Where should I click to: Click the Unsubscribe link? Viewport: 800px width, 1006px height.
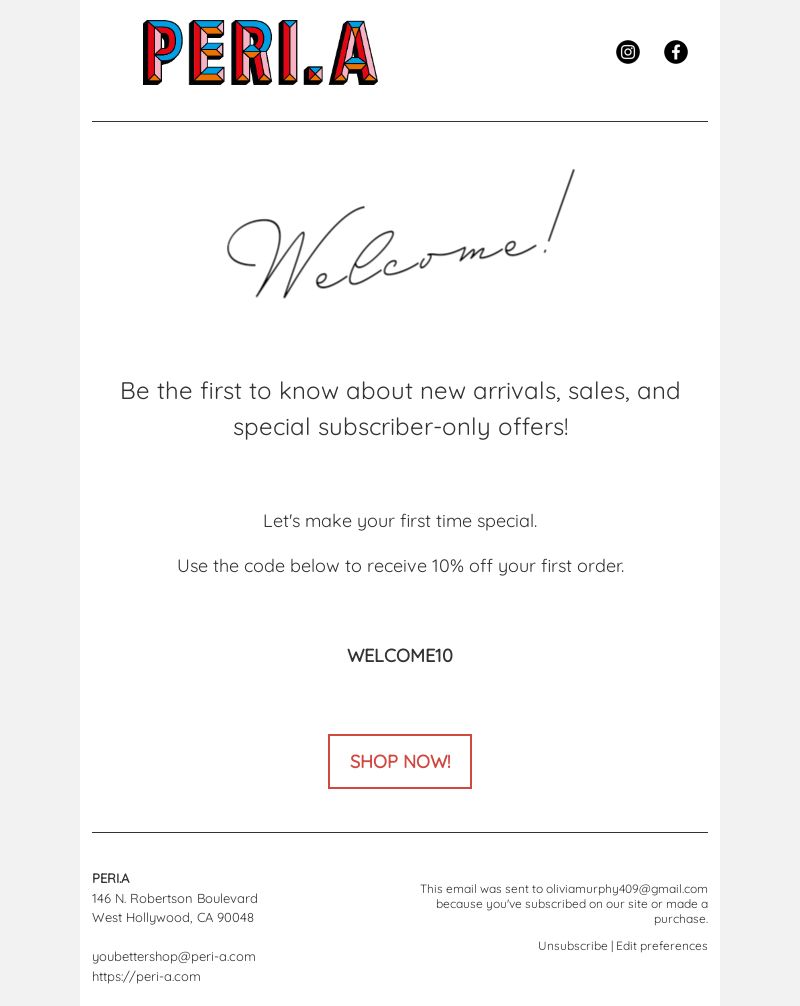pos(572,946)
